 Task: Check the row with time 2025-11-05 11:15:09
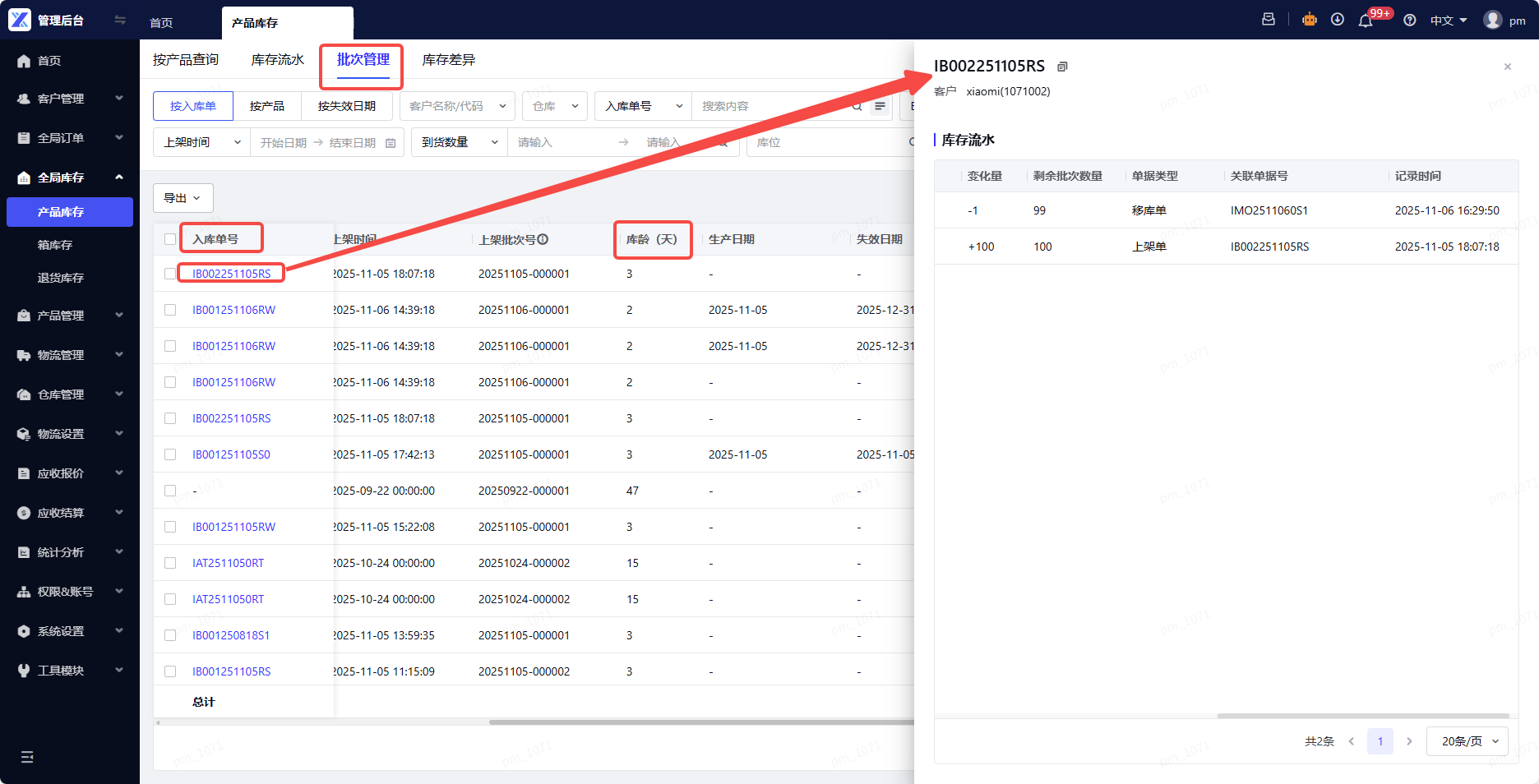click(x=170, y=671)
